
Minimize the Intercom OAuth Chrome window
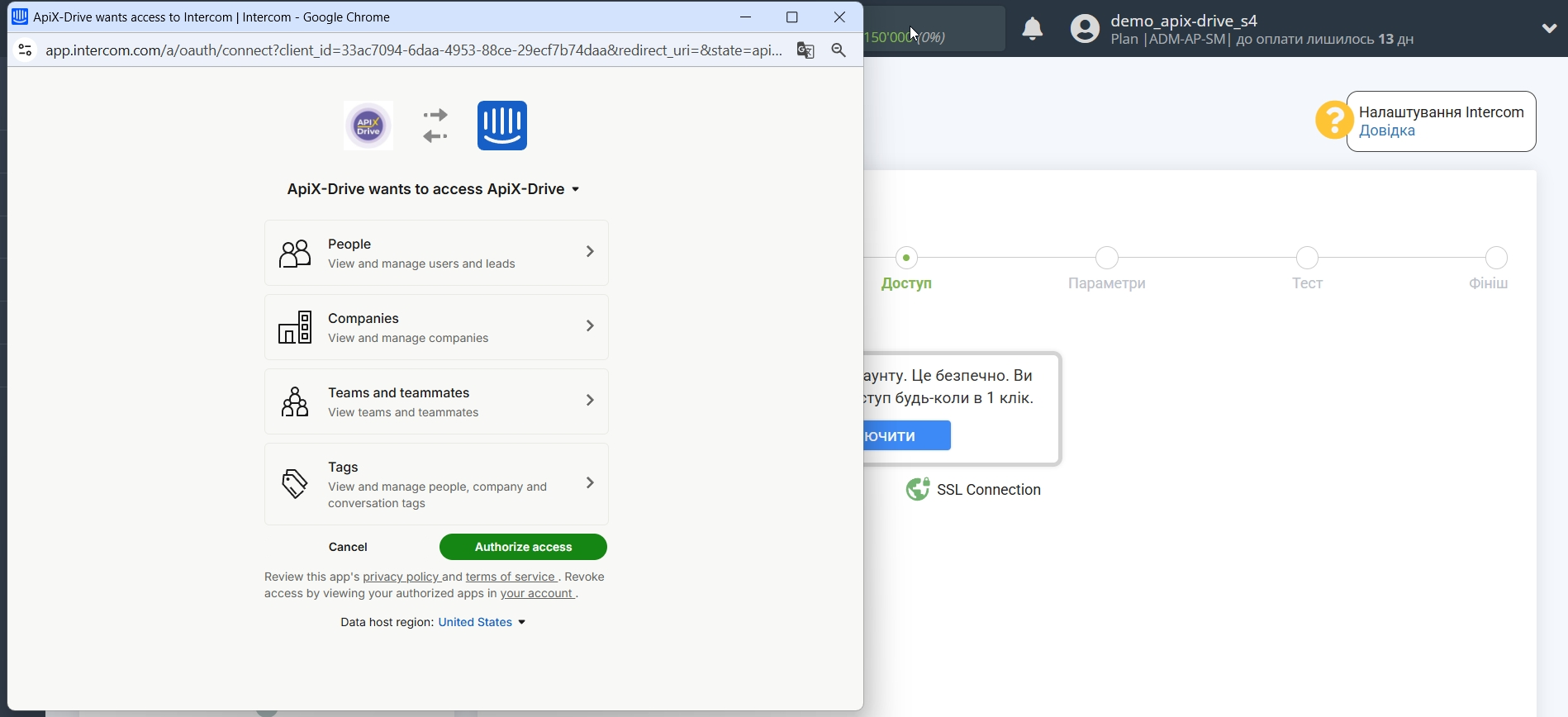pyautogui.click(x=746, y=17)
